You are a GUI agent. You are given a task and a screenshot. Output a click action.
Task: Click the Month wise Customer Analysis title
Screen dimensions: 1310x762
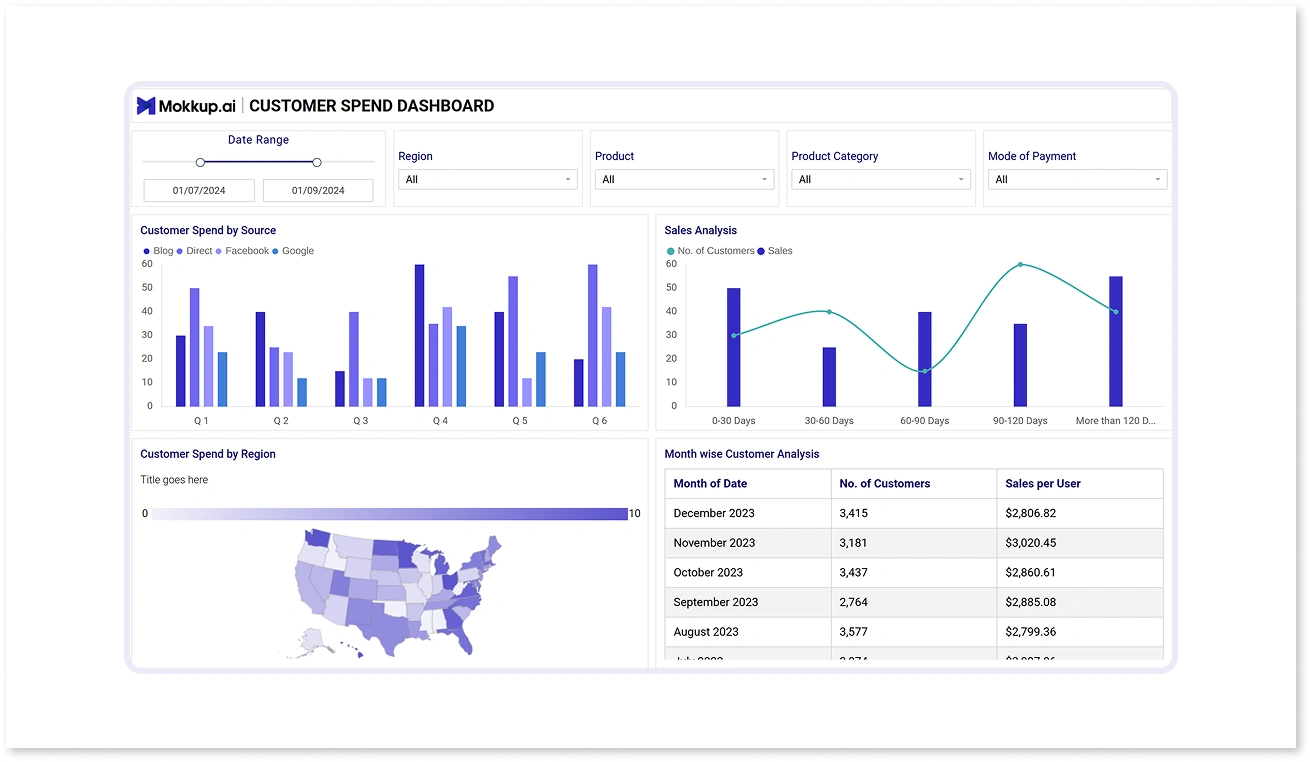point(742,454)
